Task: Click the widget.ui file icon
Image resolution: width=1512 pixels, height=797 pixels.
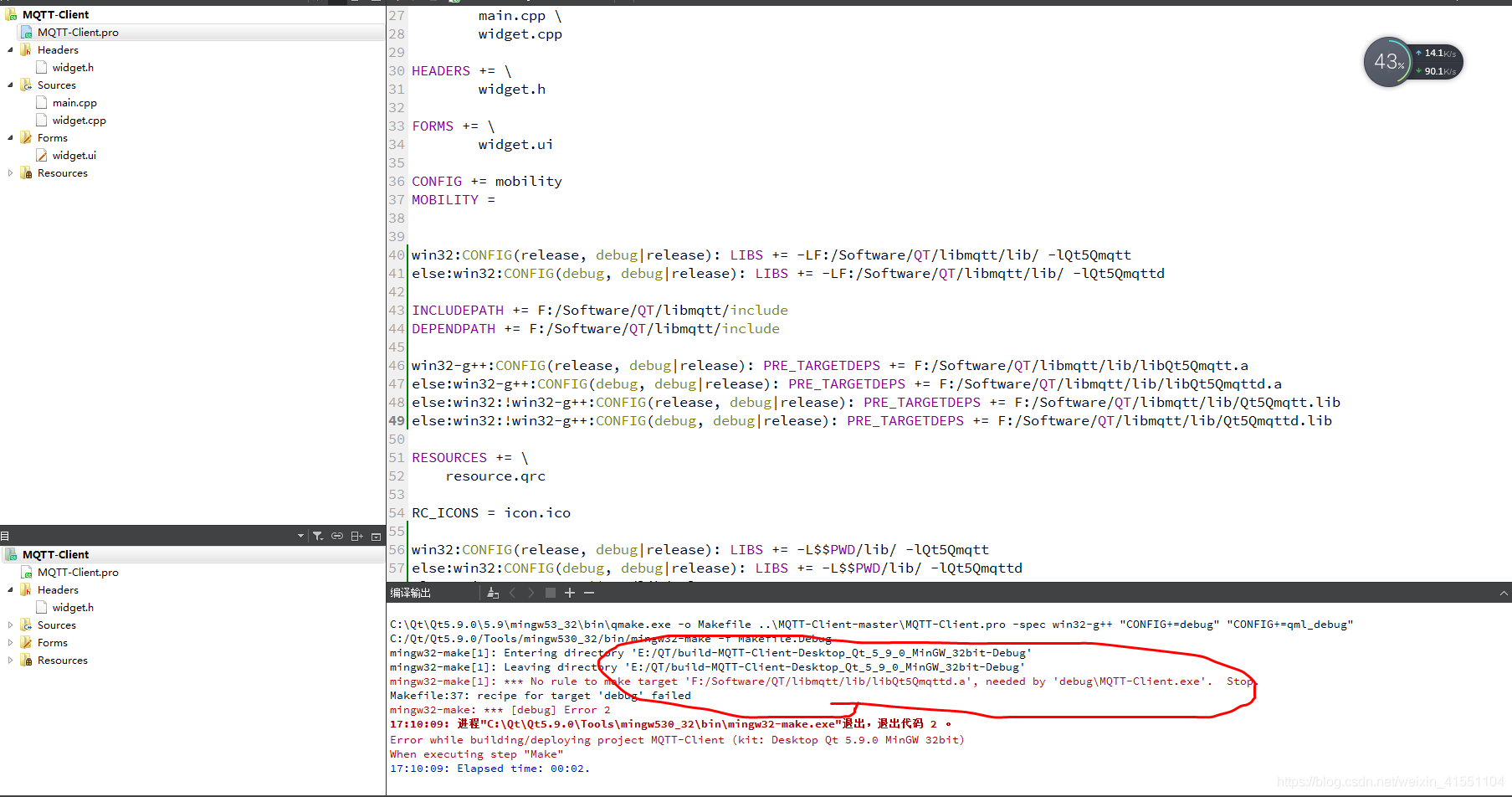Action: tap(42, 156)
